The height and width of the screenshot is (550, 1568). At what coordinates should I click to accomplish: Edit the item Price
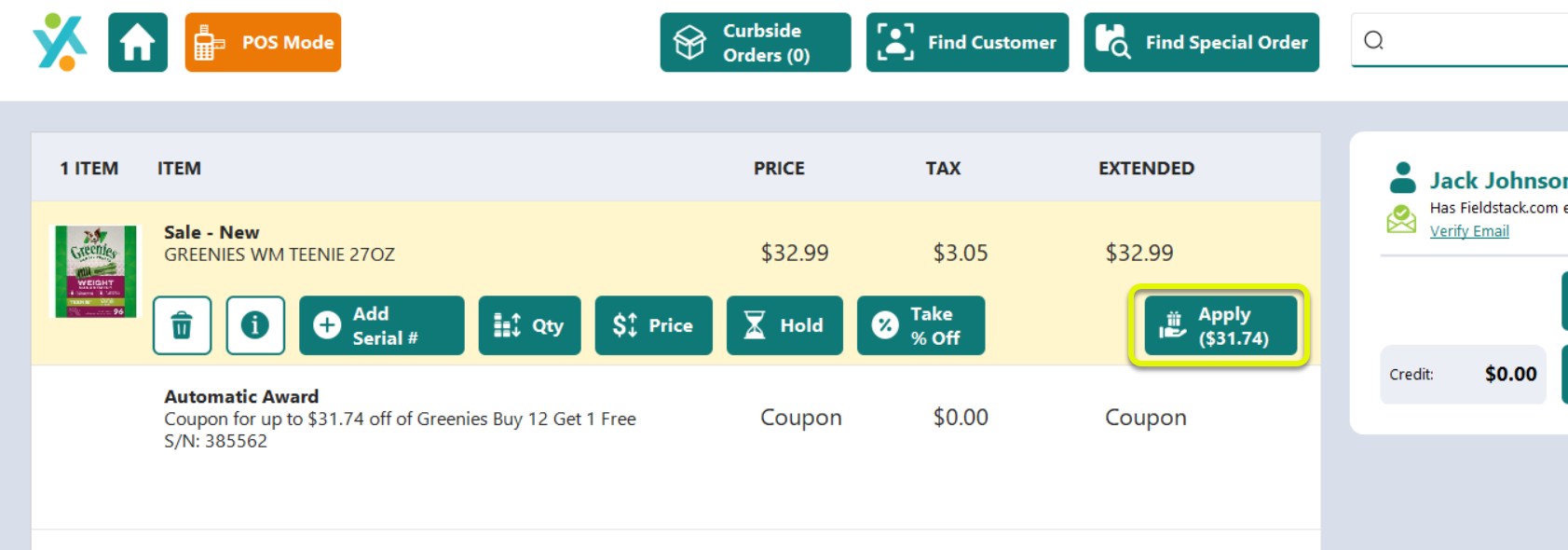click(653, 325)
